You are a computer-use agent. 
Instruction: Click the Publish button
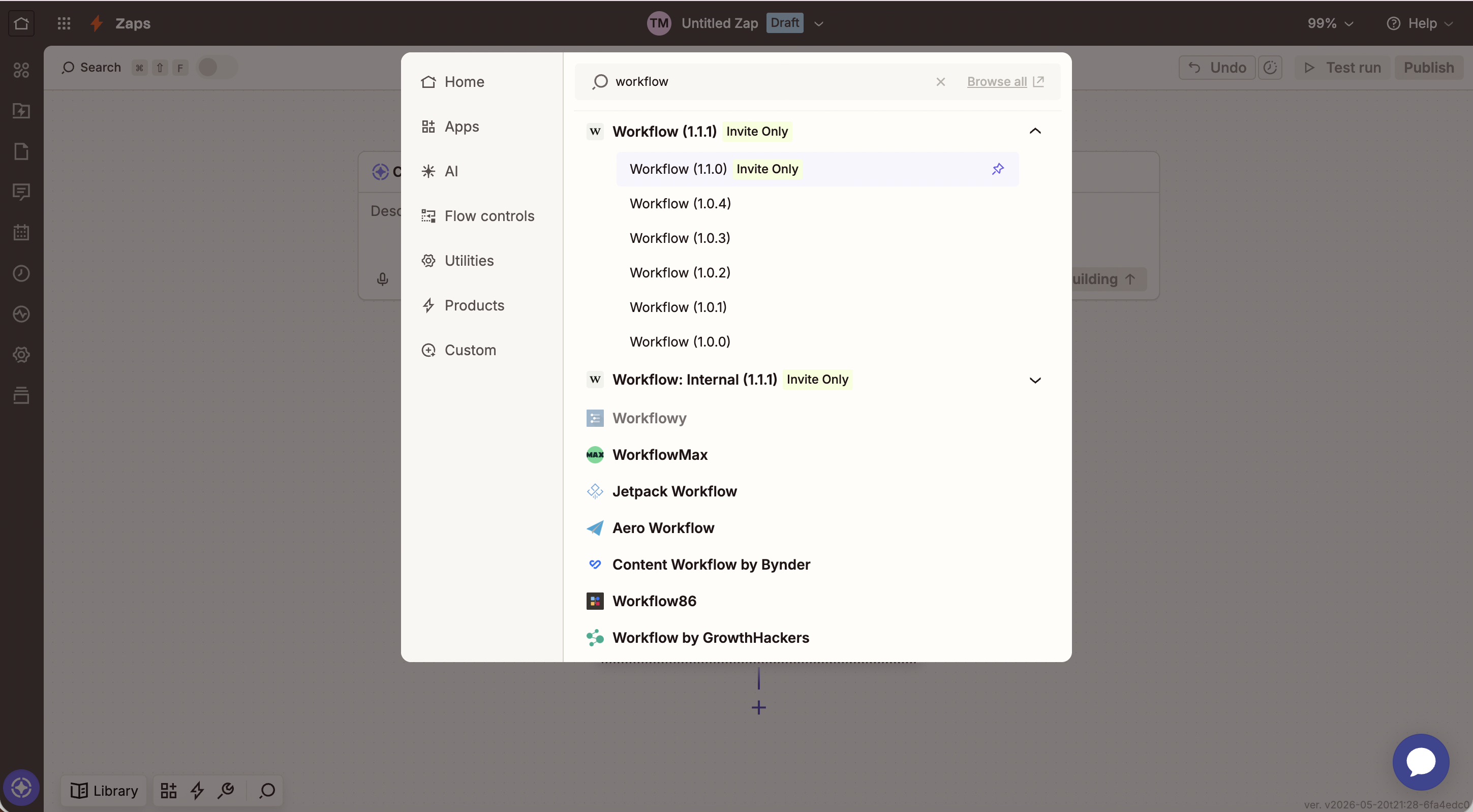coord(1428,68)
